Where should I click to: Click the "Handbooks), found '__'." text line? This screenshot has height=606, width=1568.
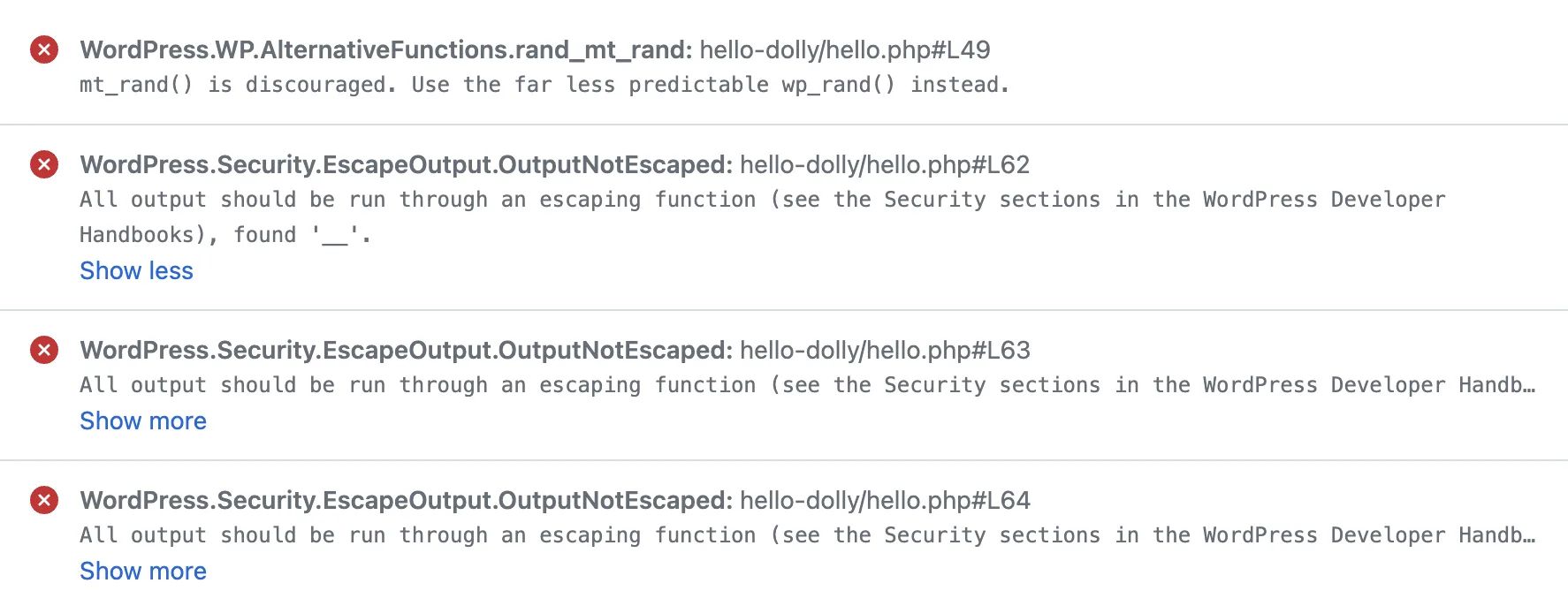coord(225,235)
